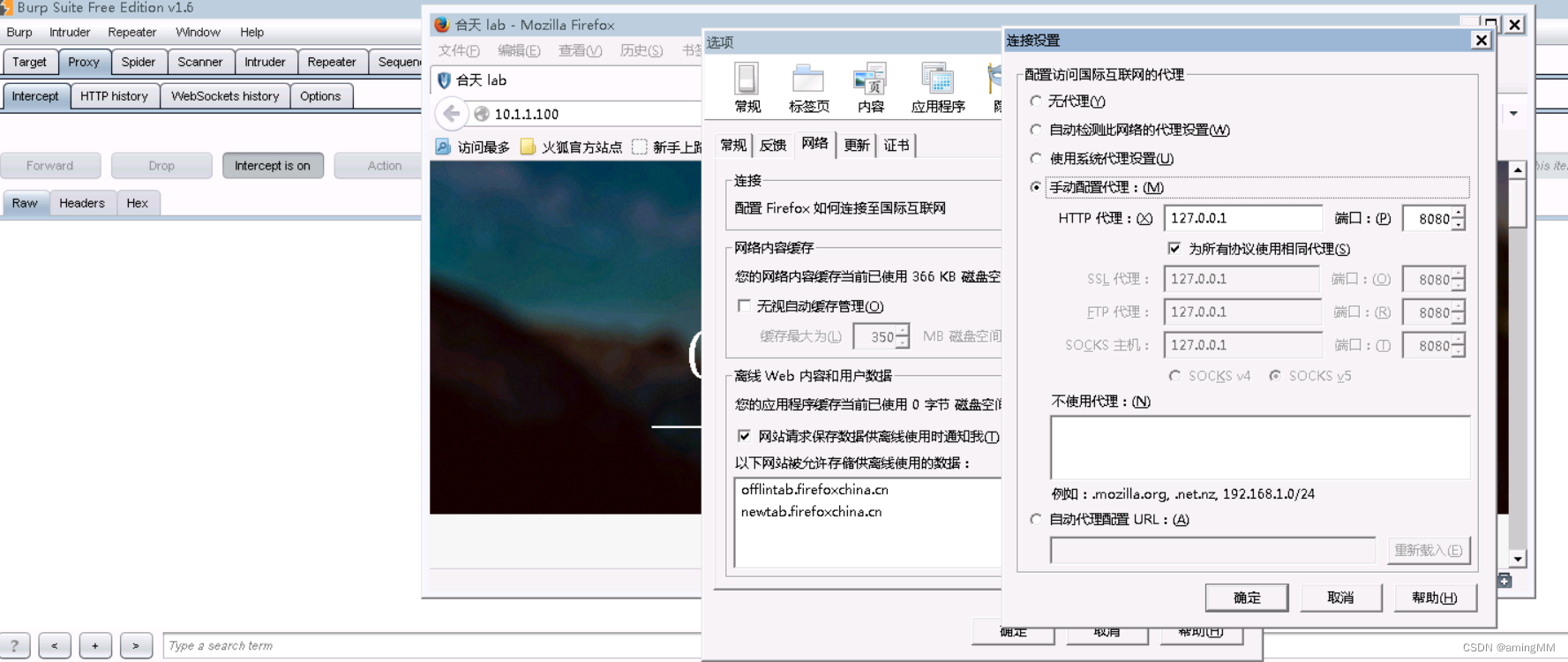Click the cache size 350 stepper

click(x=902, y=336)
